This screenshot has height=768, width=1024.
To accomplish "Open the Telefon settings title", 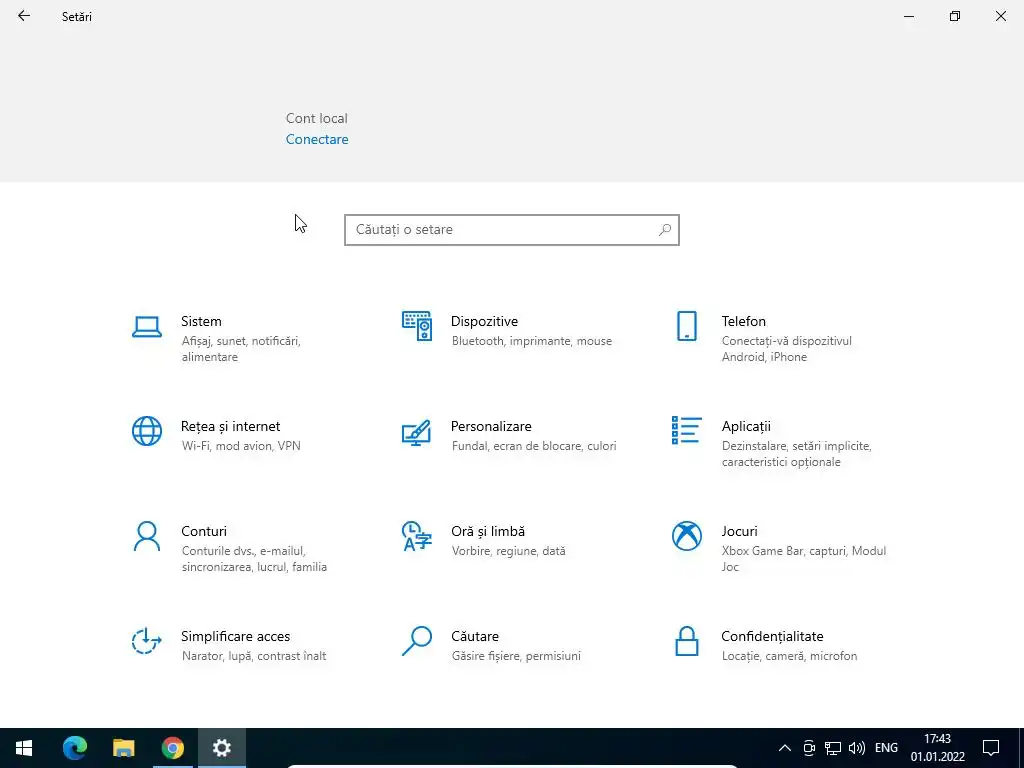I will point(743,321).
